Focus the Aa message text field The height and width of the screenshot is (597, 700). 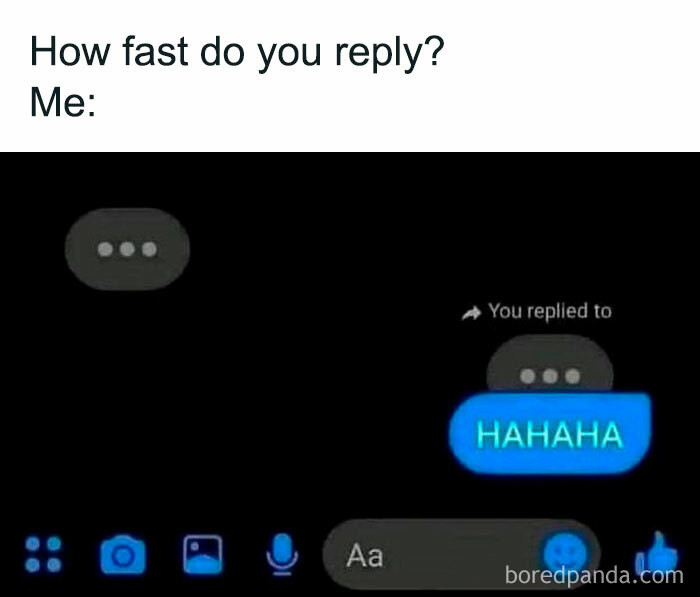pyautogui.click(x=461, y=554)
